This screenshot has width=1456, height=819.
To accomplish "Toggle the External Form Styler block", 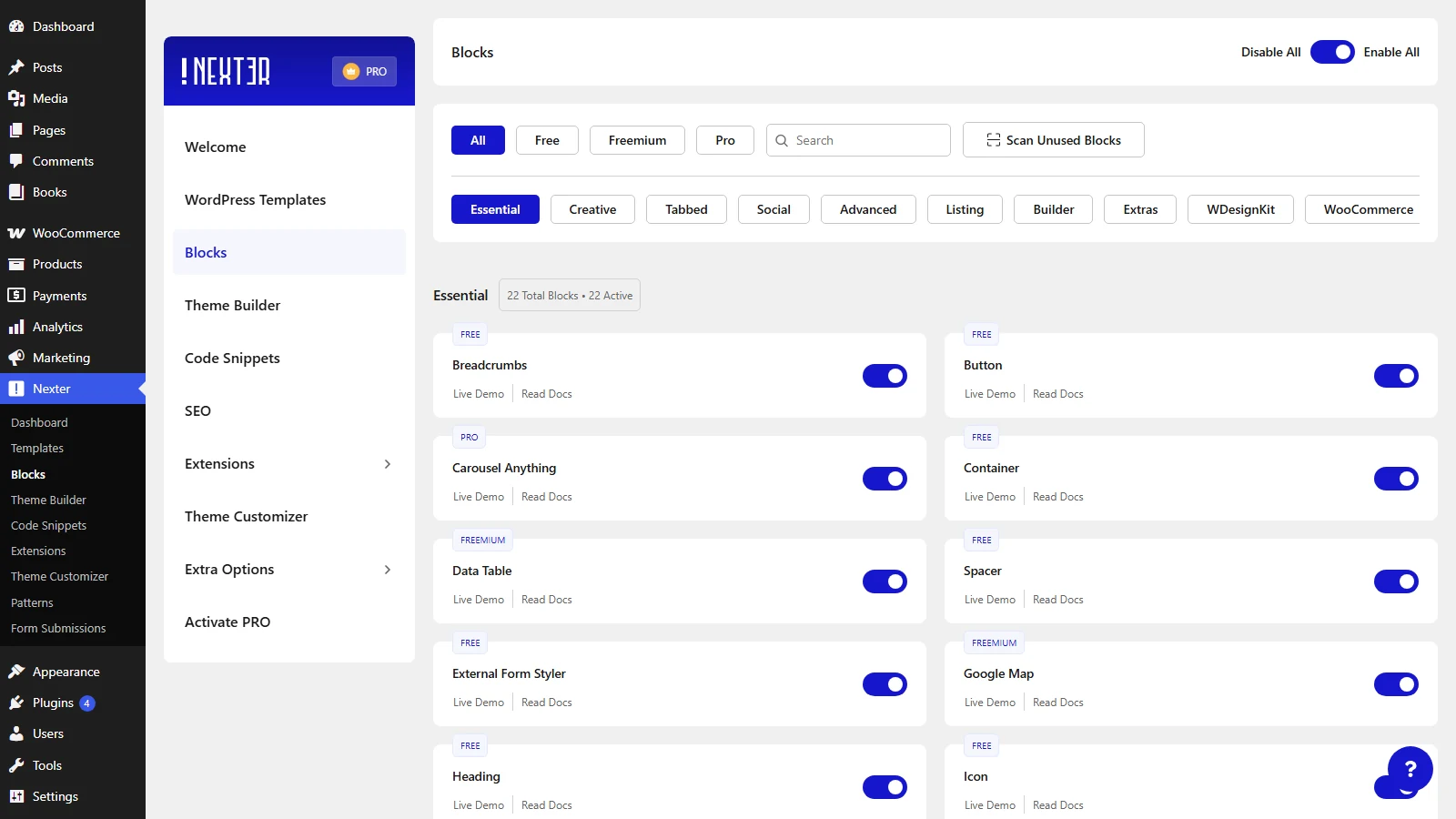I will 885,684.
